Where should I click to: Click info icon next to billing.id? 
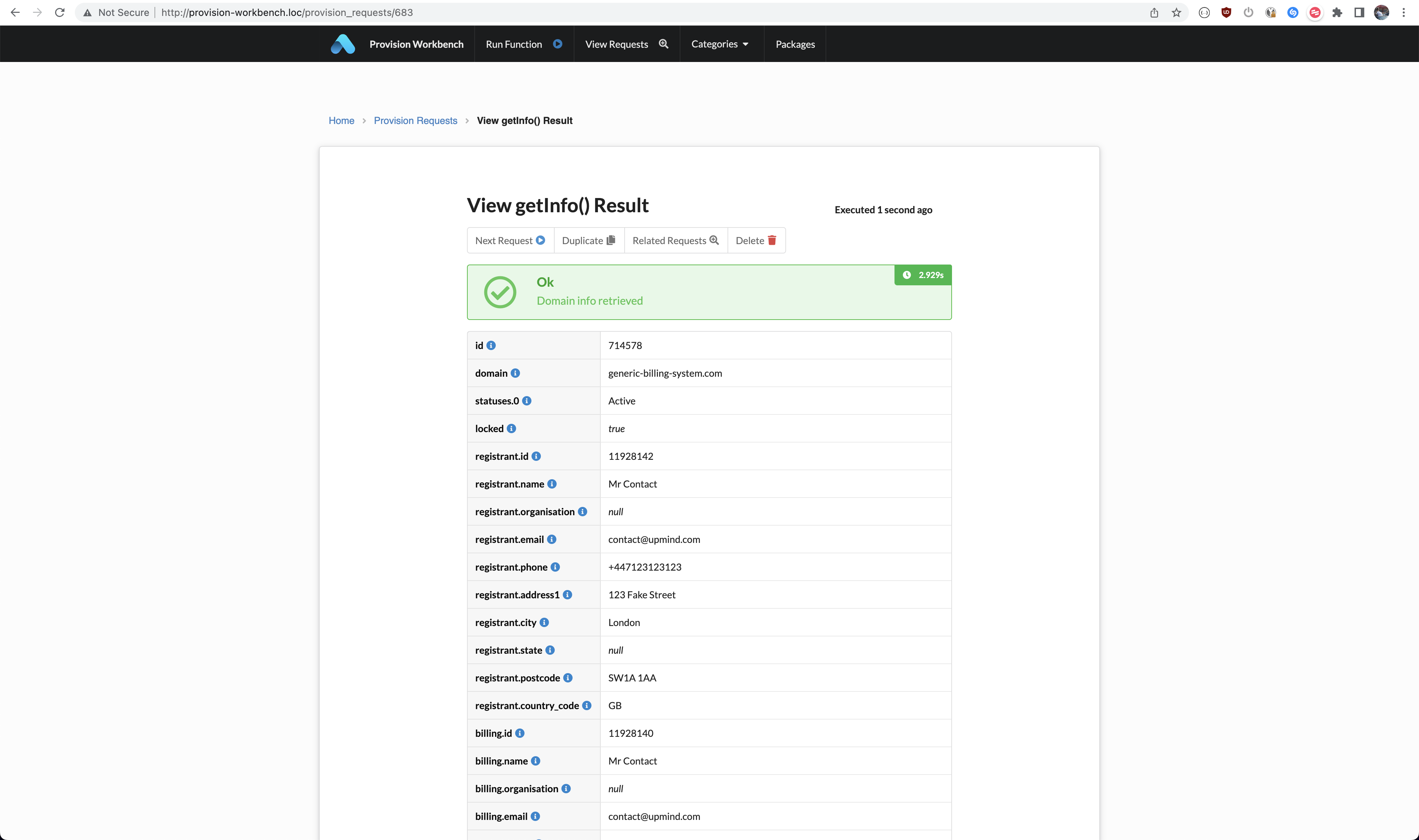point(520,734)
